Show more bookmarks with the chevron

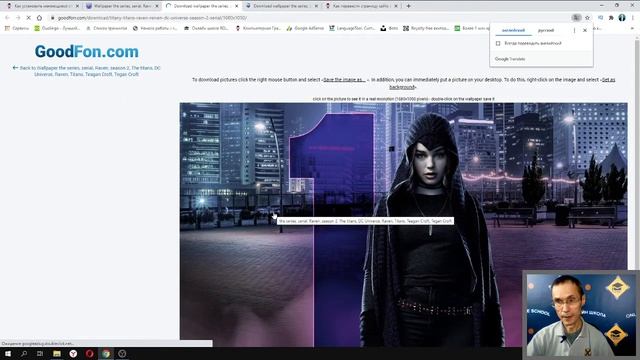632,28
